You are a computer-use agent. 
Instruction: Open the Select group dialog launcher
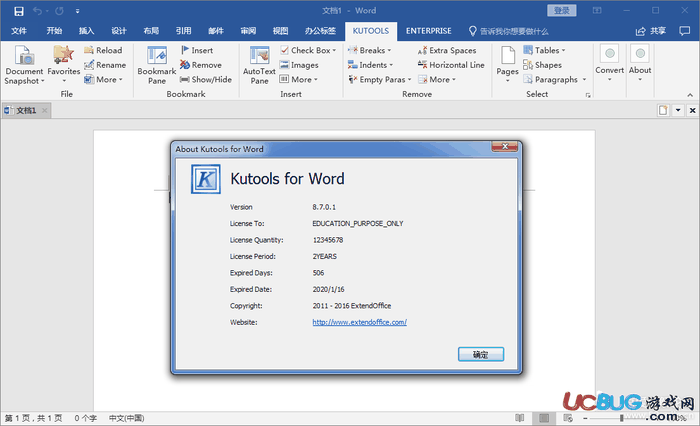pos(588,95)
